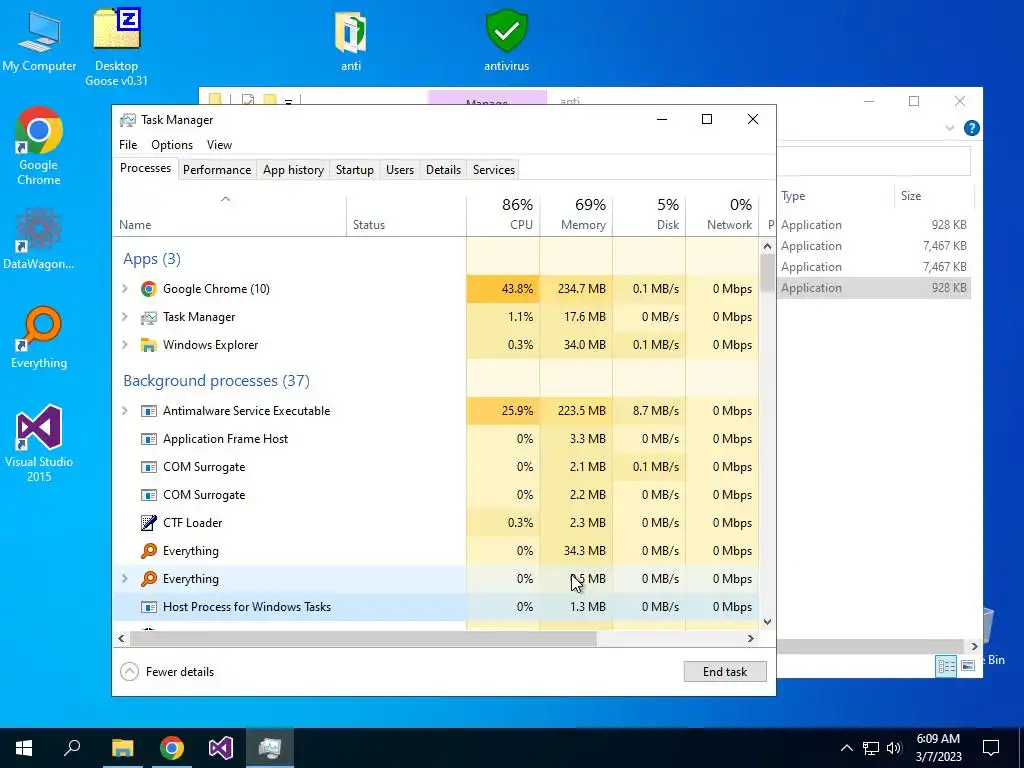Collapse to Fewer details
This screenshot has height=768, width=1024.
coord(168,671)
